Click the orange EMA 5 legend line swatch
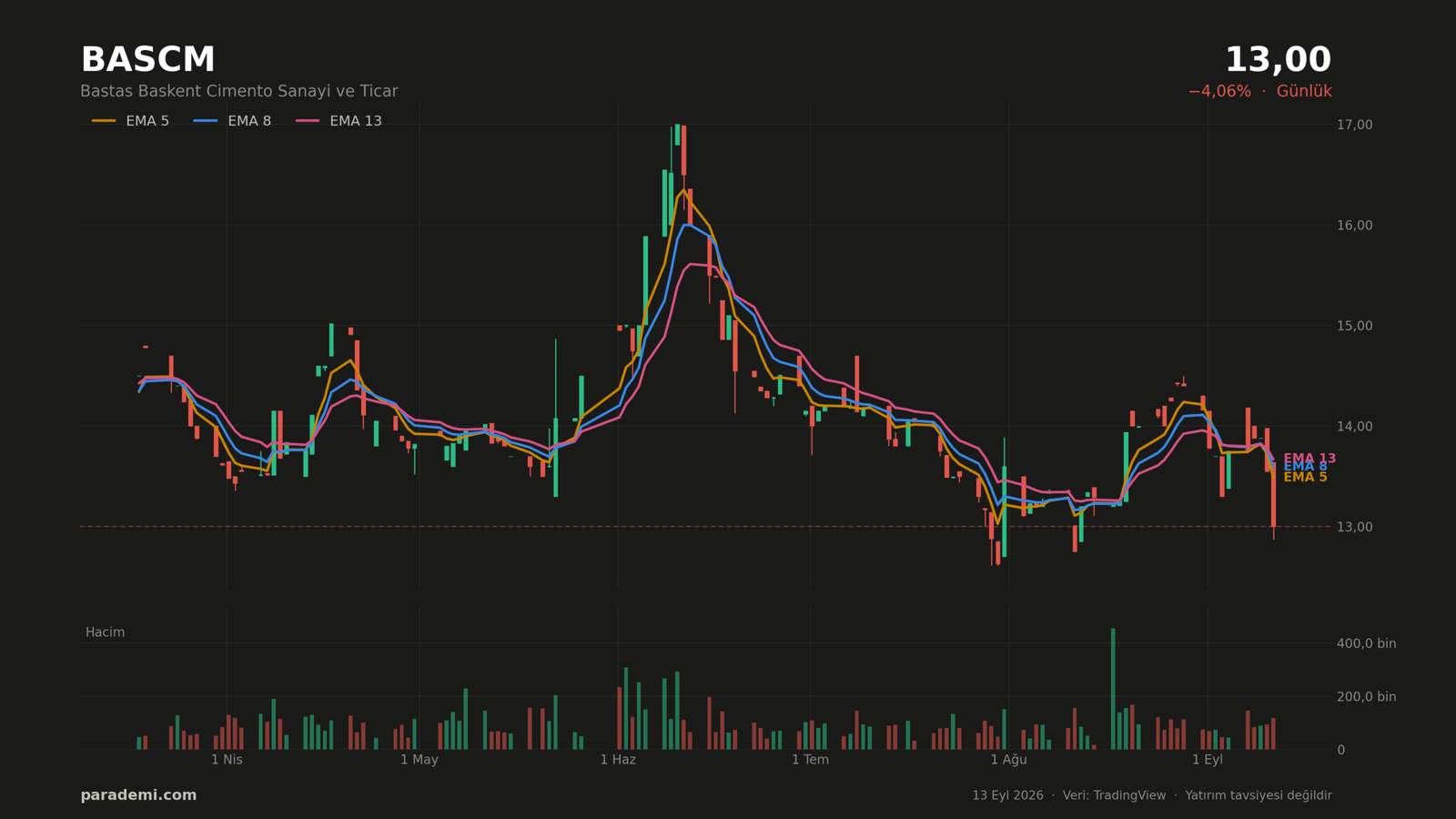 104,121
